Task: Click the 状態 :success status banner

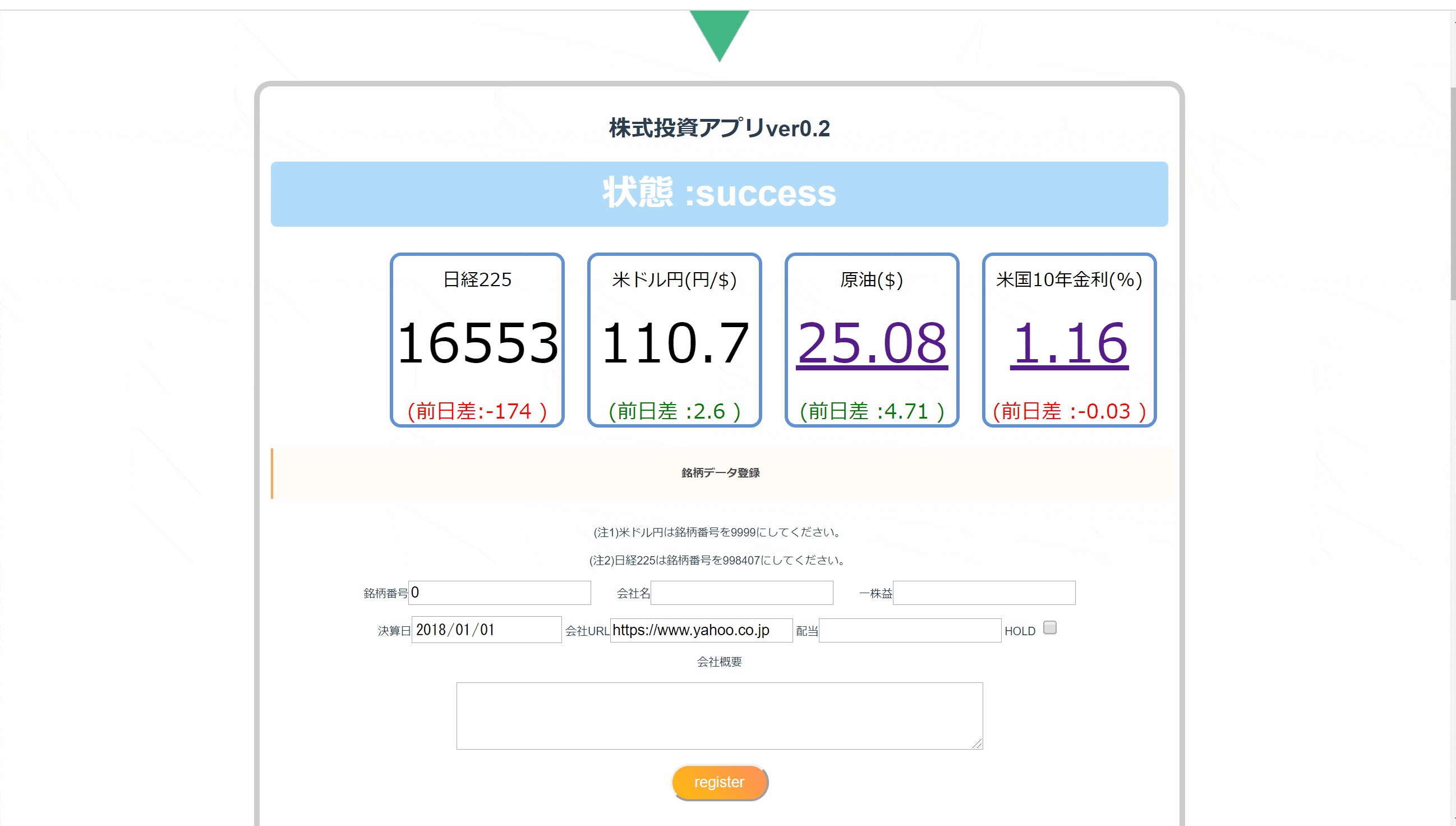Action: (719, 194)
